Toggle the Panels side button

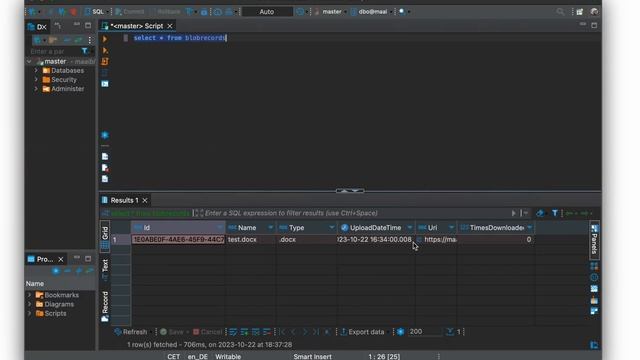(594, 240)
